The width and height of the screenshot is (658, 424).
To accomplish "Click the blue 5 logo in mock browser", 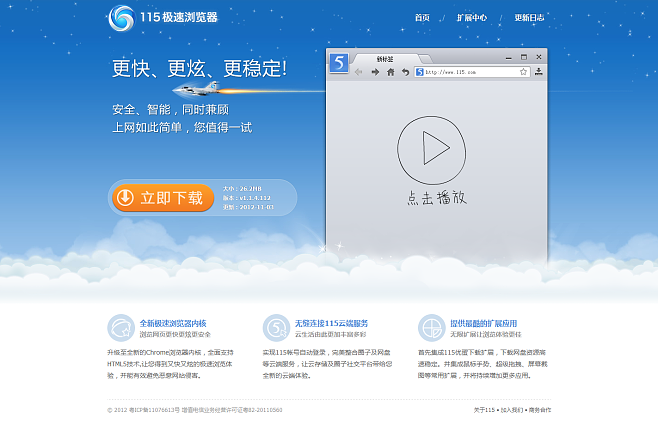I will tap(339, 63).
